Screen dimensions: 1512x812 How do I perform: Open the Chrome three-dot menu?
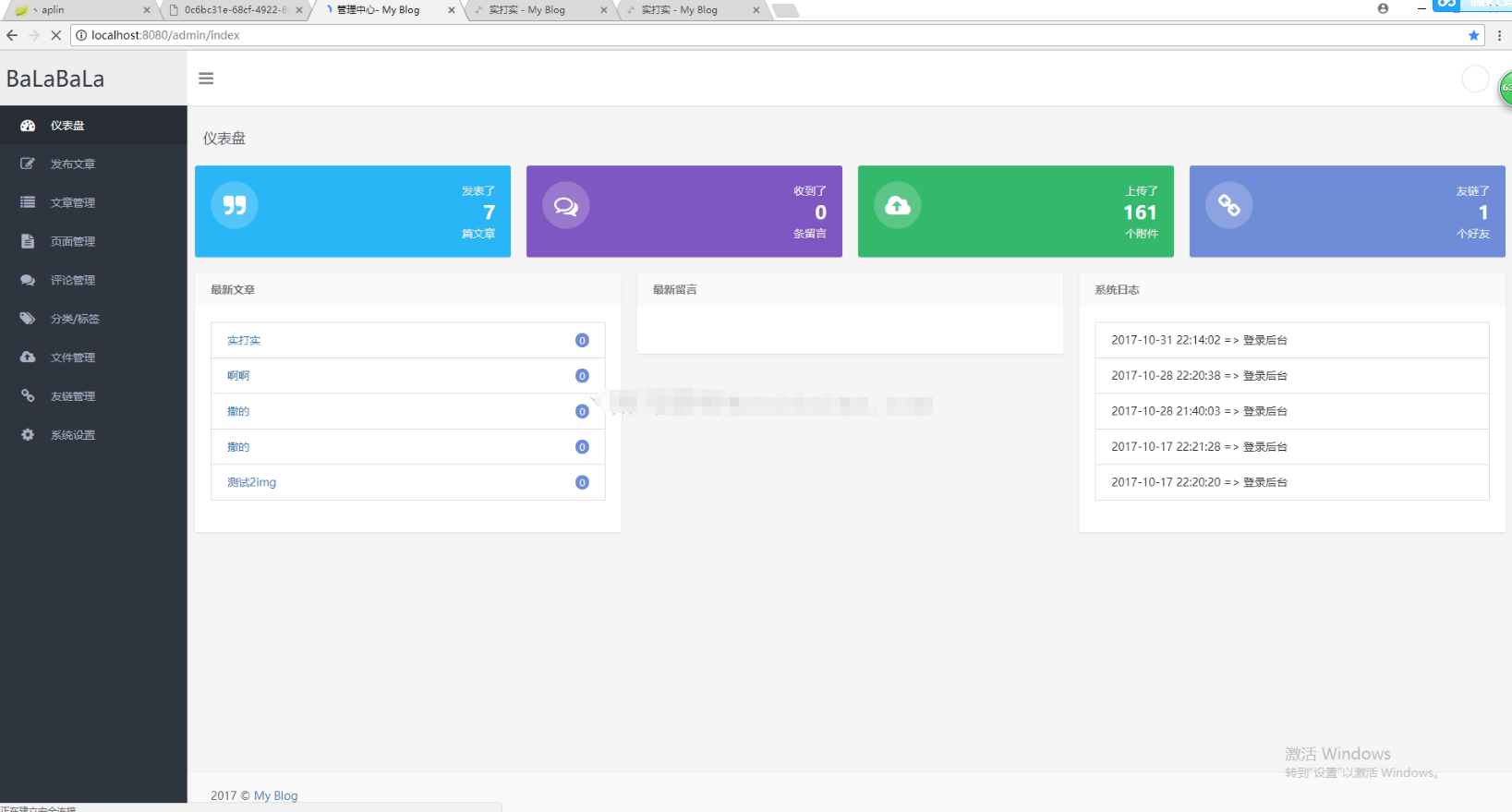1499,35
